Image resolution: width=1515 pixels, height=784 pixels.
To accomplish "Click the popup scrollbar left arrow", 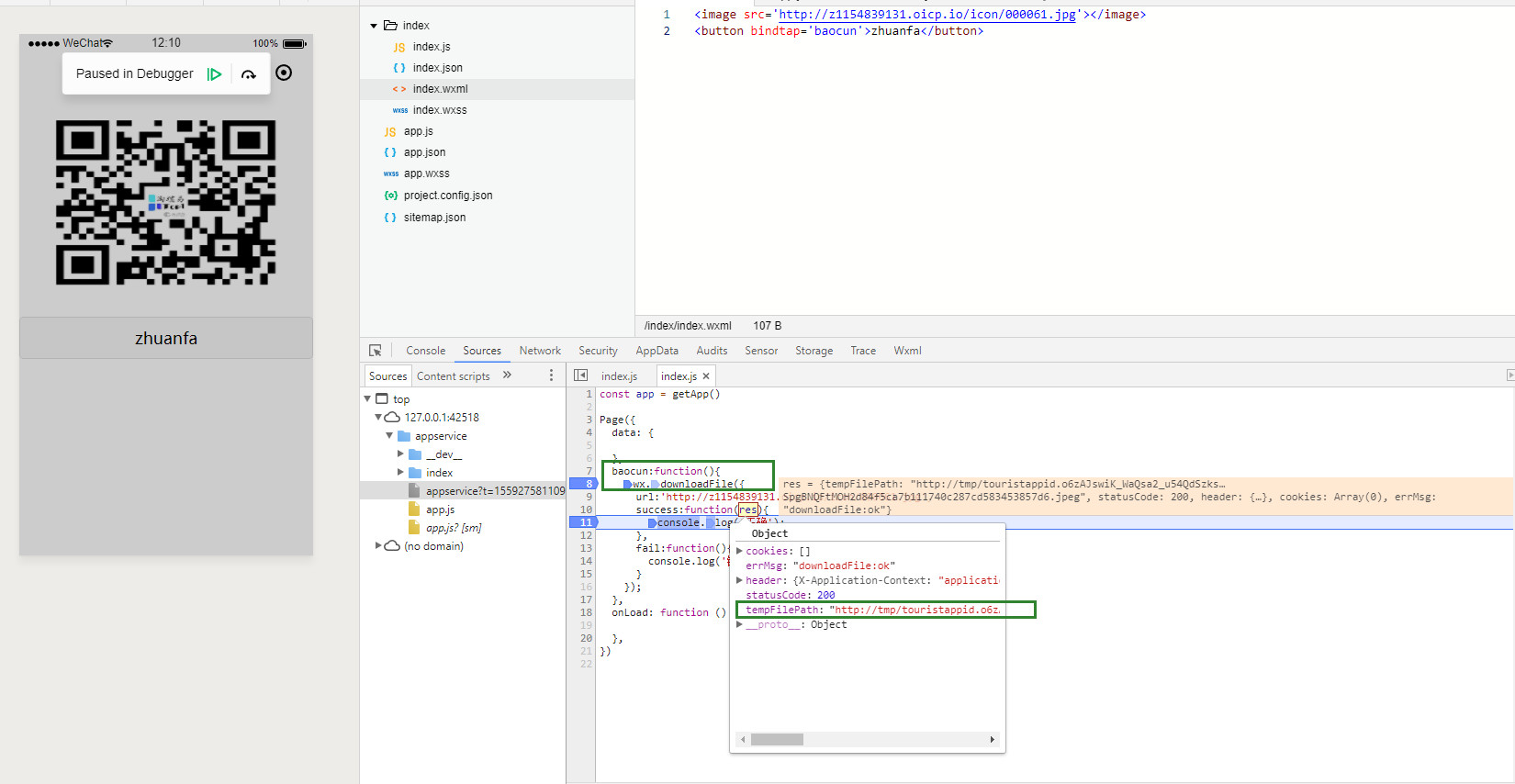I will click(743, 739).
